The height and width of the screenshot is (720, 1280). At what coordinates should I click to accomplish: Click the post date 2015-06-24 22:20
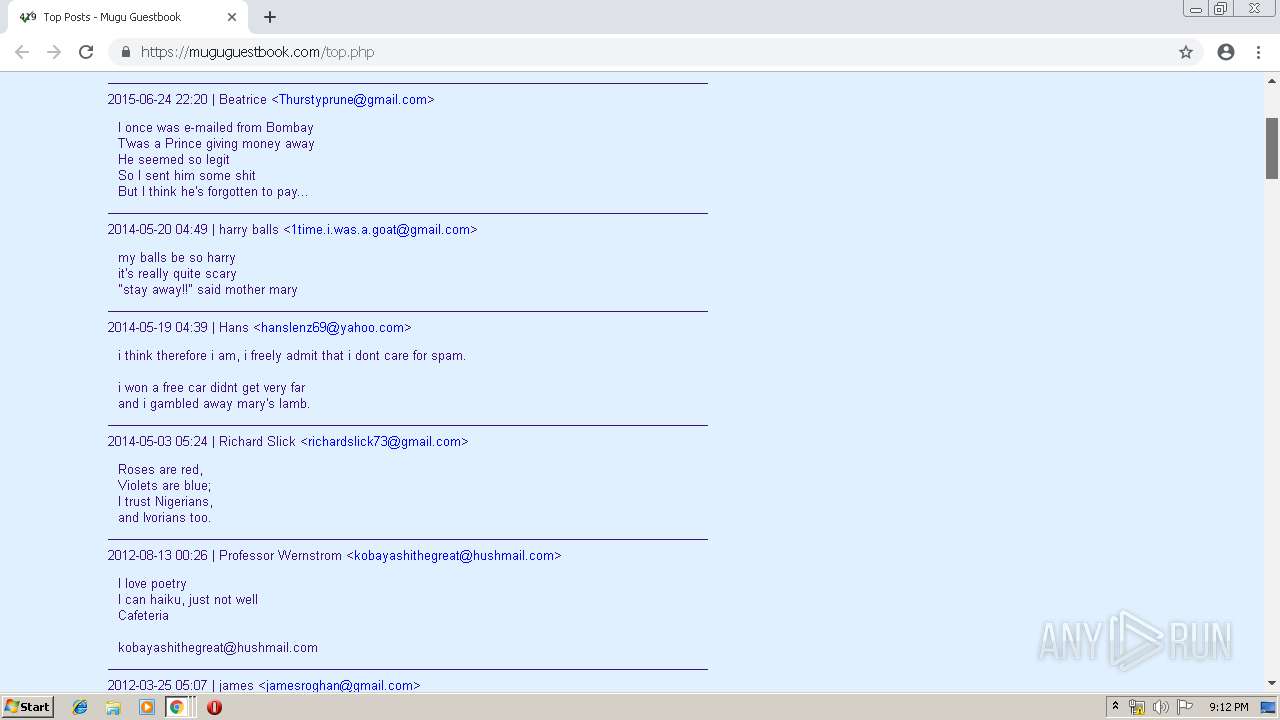tap(158, 100)
